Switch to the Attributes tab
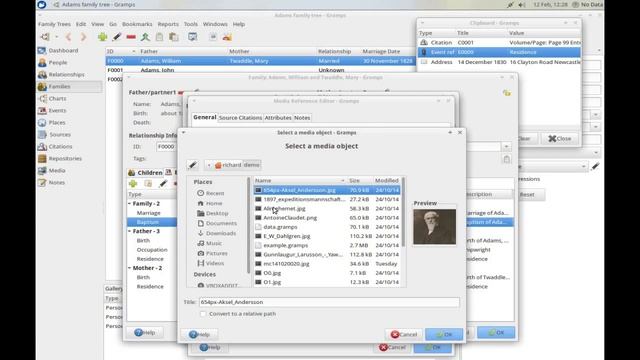The width and height of the screenshot is (640, 360). [278, 118]
